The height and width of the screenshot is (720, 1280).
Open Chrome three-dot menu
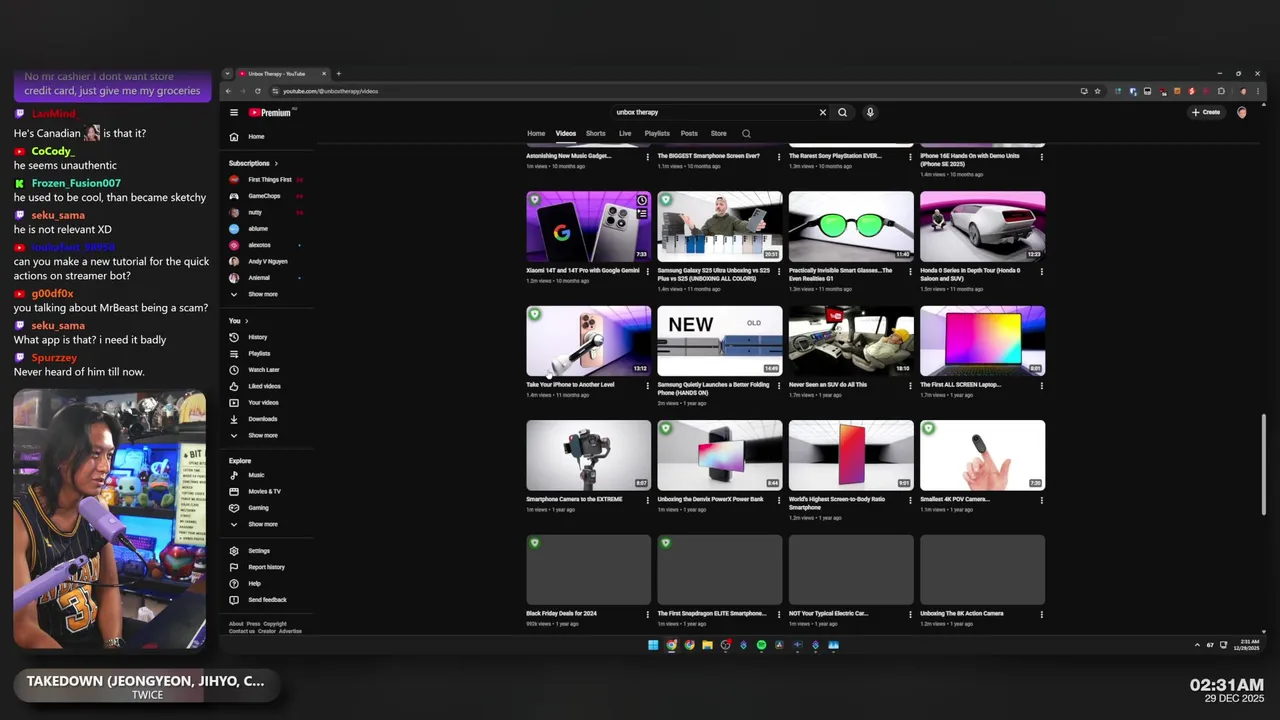tap(1259, 91)
